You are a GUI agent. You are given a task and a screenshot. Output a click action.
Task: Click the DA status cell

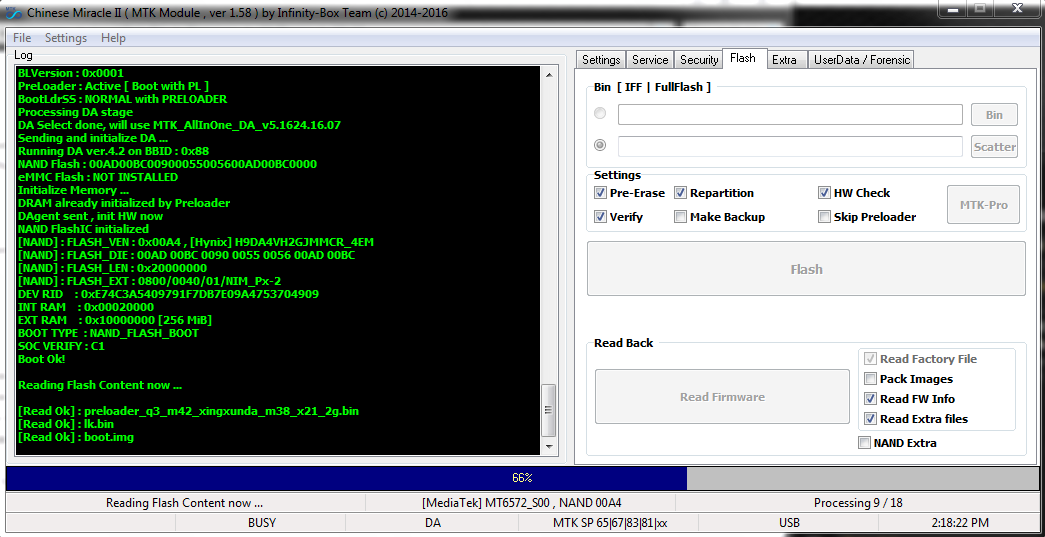click(x=433, y=523)
